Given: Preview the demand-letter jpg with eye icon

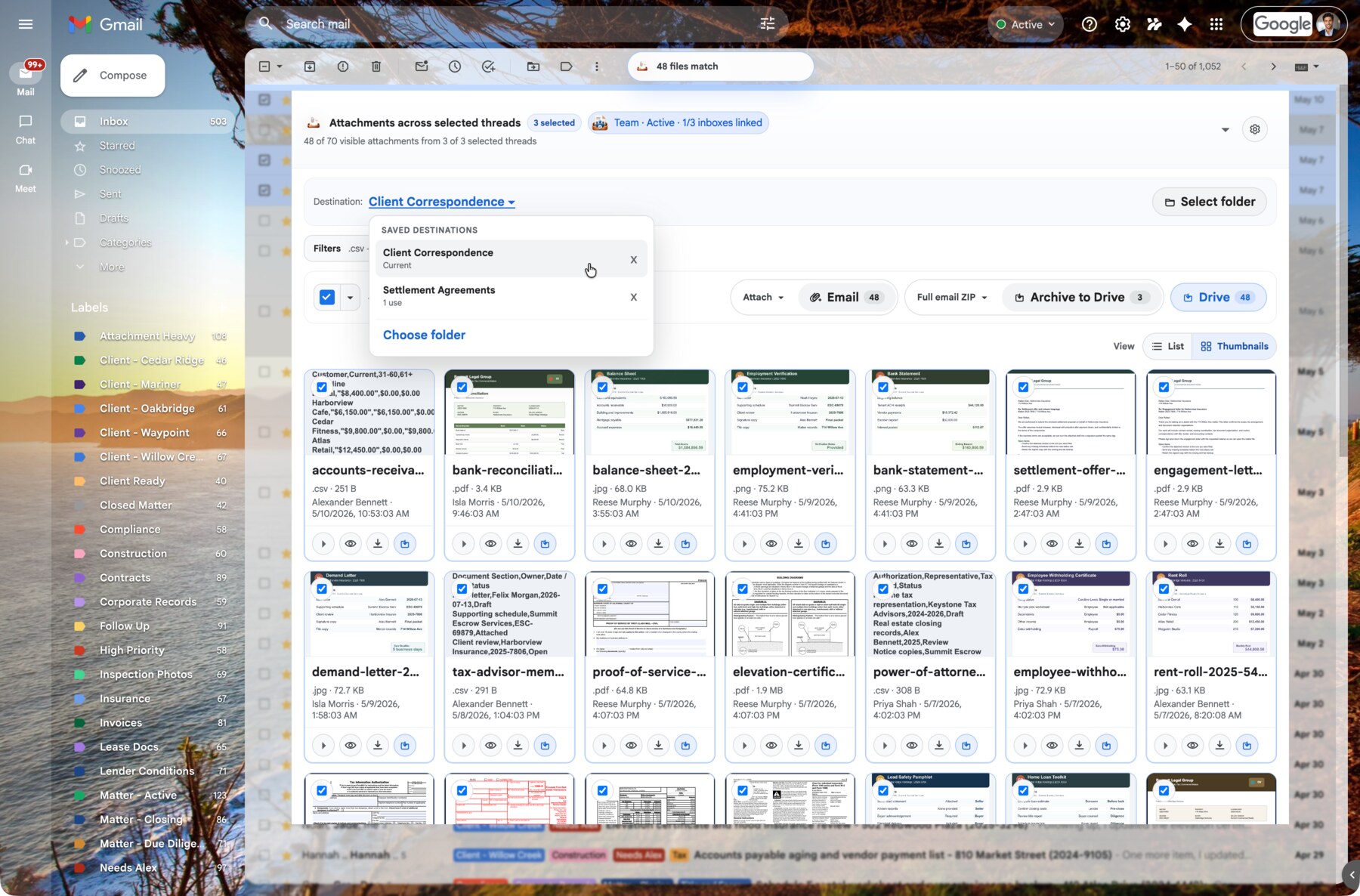Looking at the screenshot, I should [351, 746].
